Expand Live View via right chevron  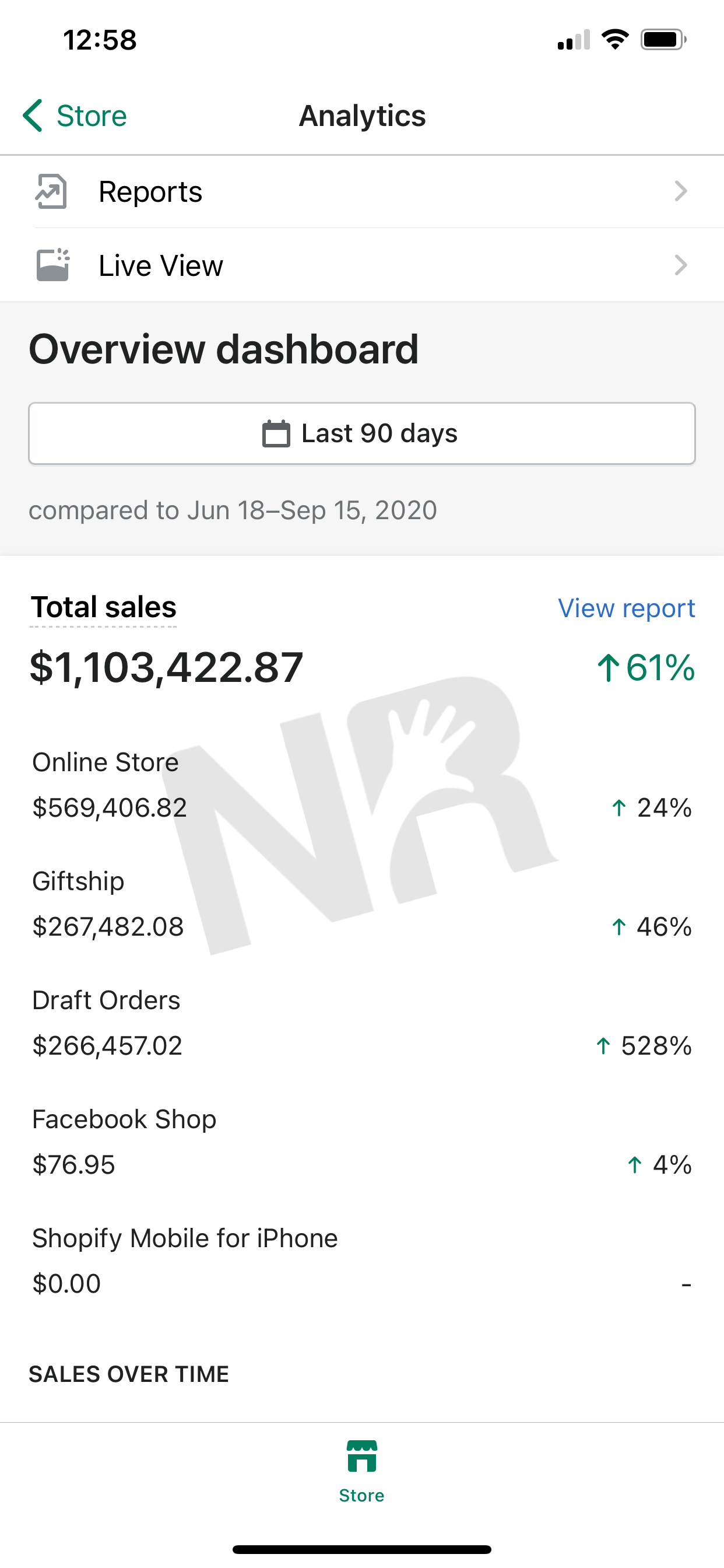click(x=681, y=265)
